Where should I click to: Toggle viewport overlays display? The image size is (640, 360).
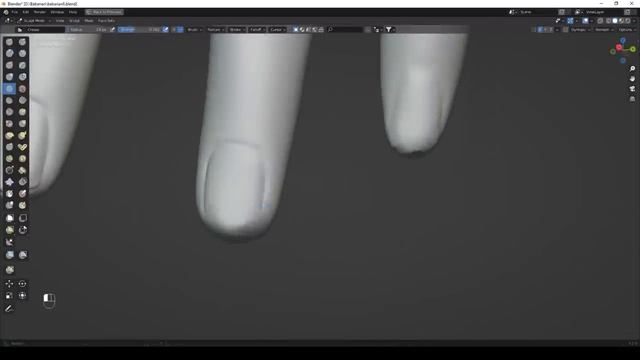coord(585,20)
